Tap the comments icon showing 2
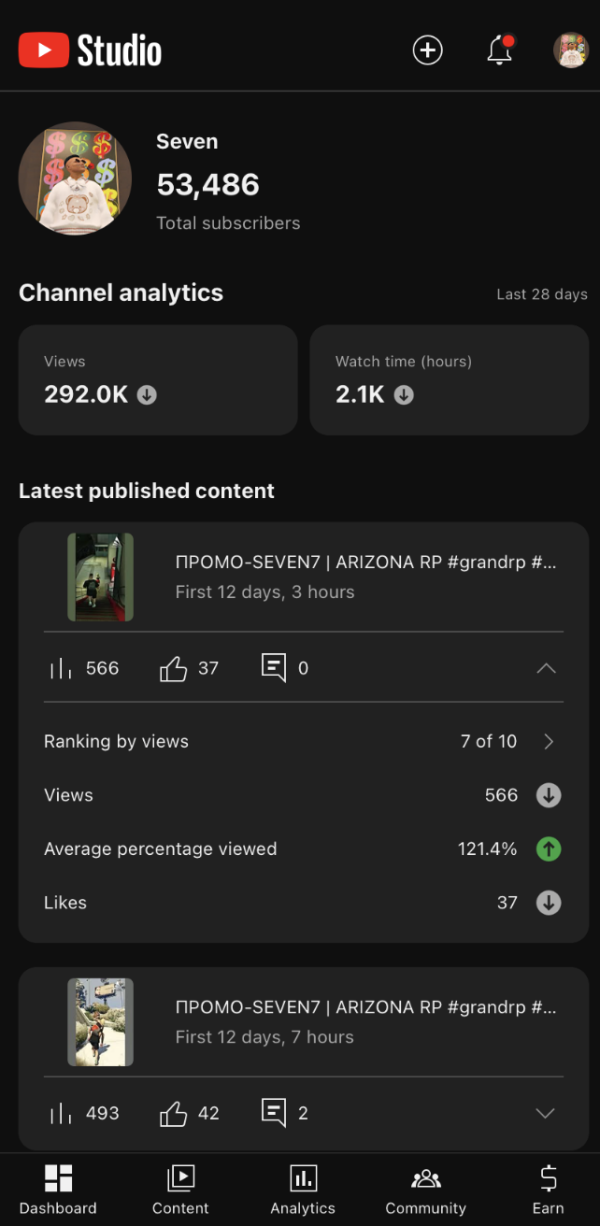Image resolution: width=600 pixels, height=1226 pixels. coord(274,1112)
